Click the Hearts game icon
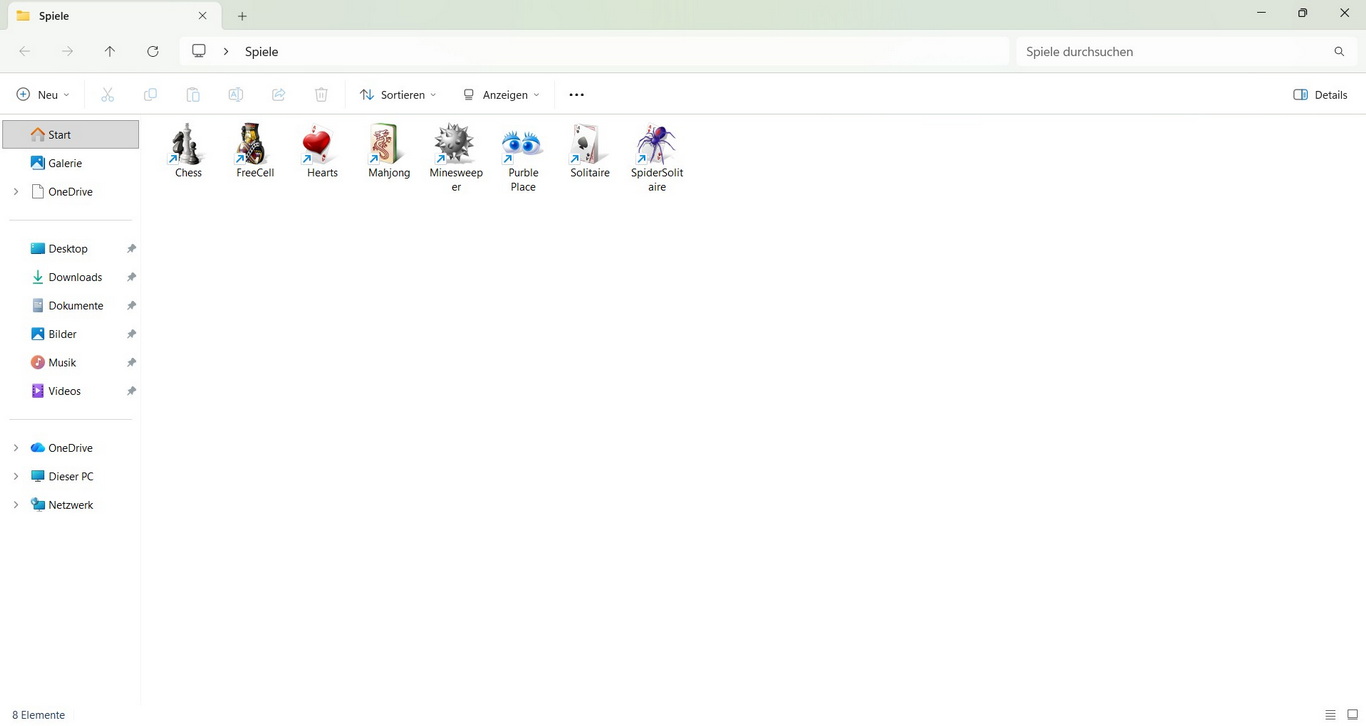Image resolution: width=1366 pixels, height=726 pixels. [x=322, y=146]
